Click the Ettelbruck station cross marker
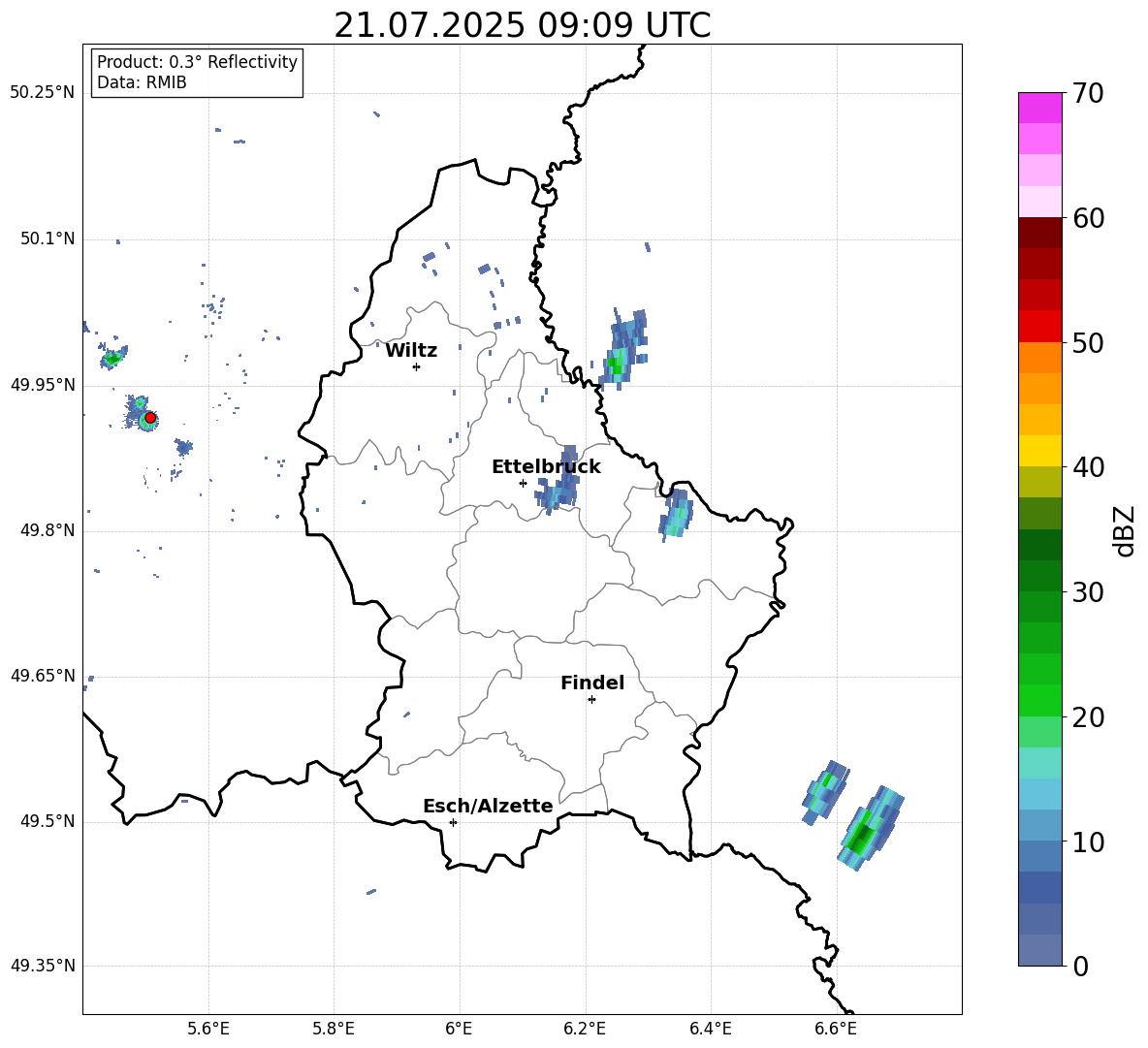Image resolution: width=1148 pixels, height=1048 pixels. click(x=523, y=483)
